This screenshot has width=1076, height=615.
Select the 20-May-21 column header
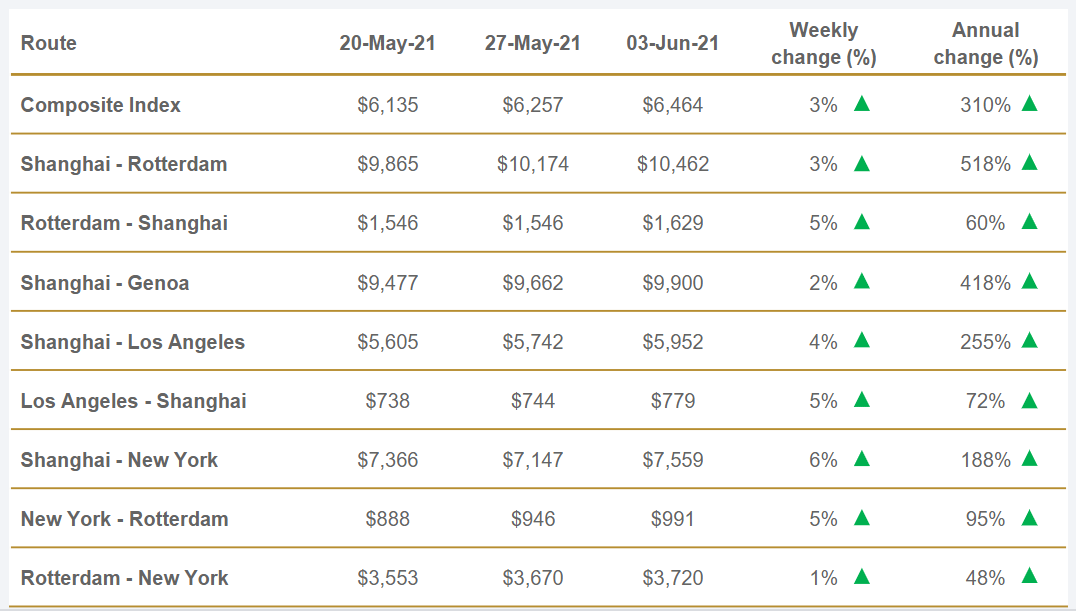[x=388, y=43]
